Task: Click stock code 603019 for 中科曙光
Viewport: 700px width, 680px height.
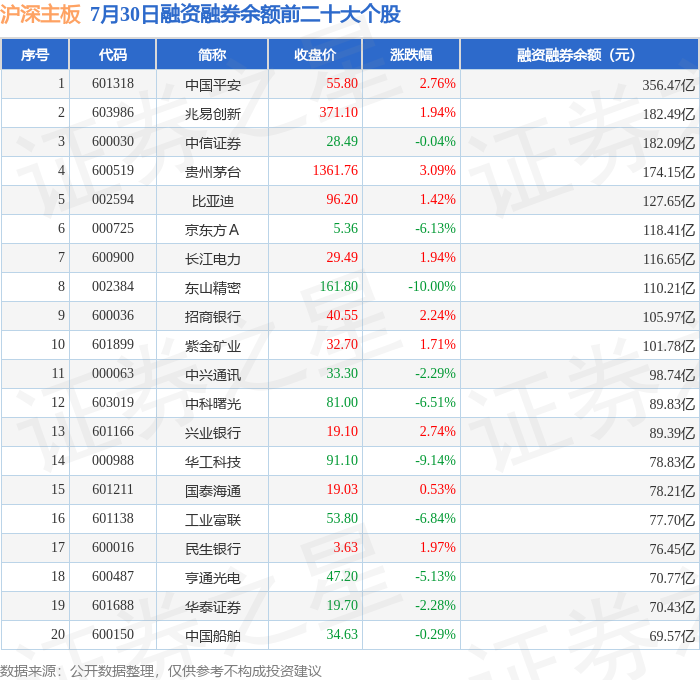Action: [x=113, y=402]
